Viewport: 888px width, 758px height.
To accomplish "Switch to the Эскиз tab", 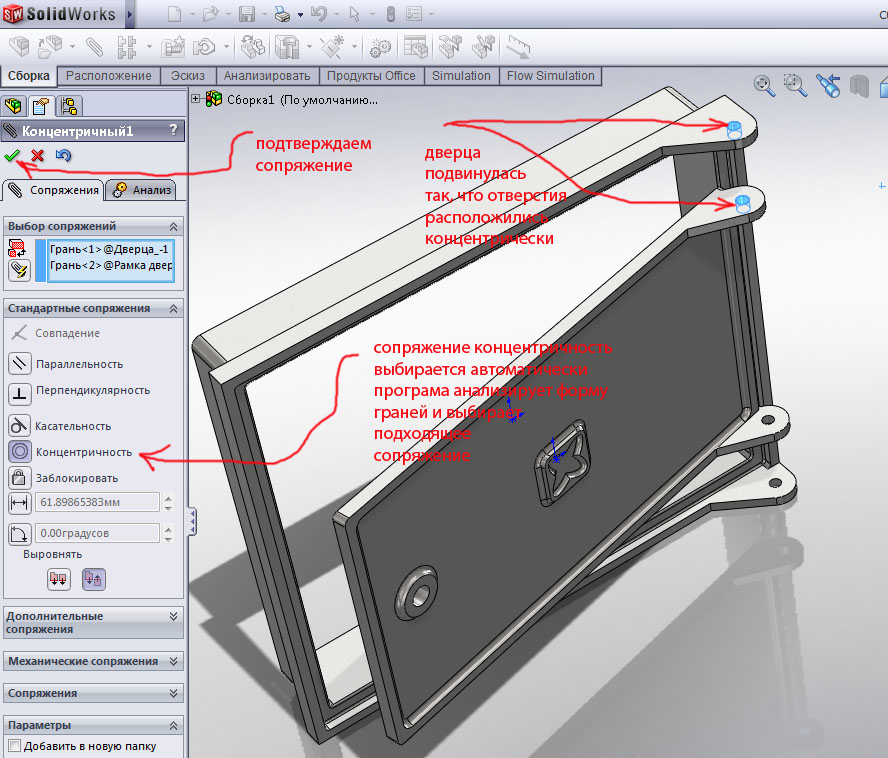I will pyautogui.click(x=187, y=76).
